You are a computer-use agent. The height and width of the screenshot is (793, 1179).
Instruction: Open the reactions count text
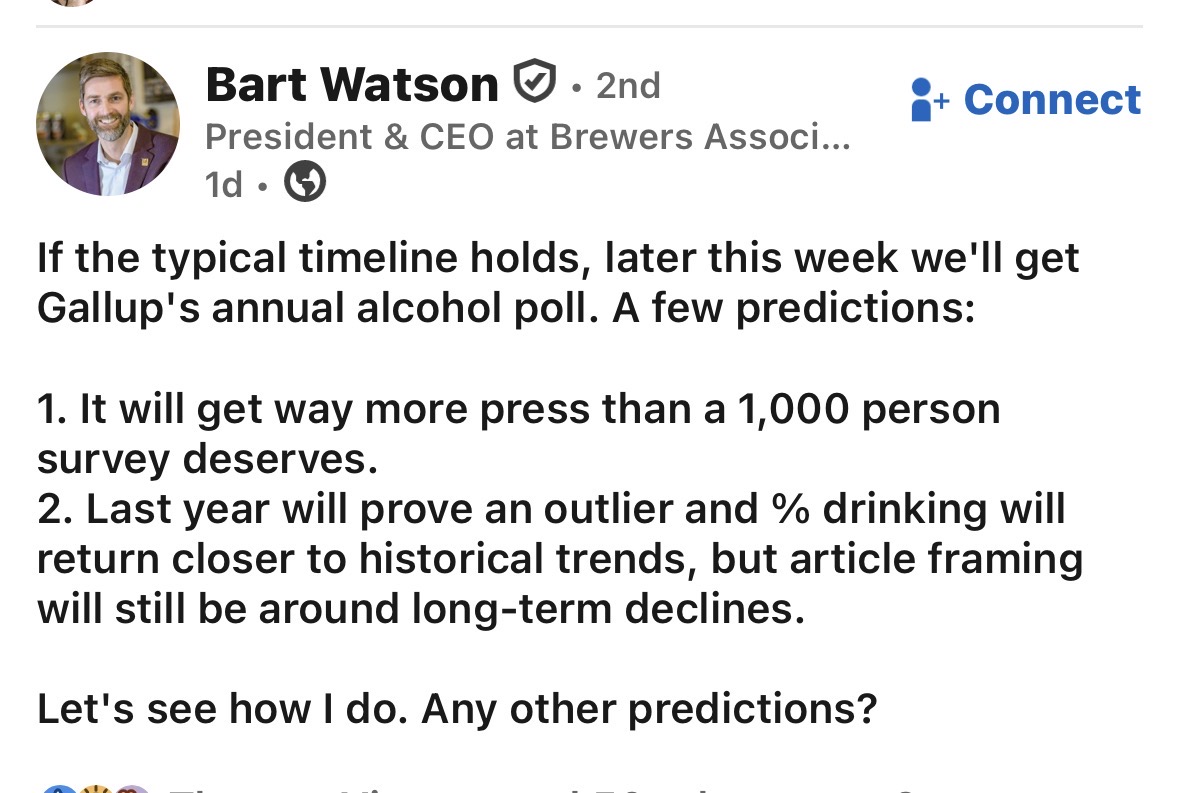pos(541,789)
